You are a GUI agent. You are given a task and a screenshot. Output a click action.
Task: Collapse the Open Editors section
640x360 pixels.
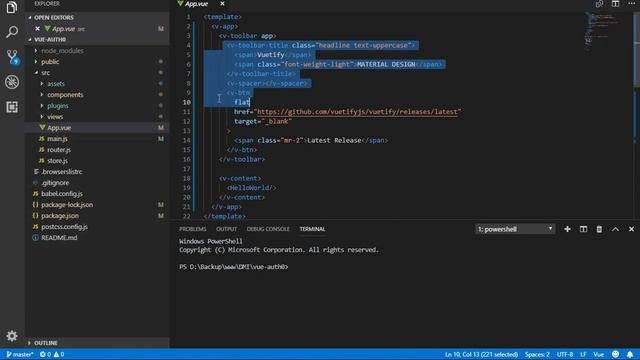pos(54,18)
